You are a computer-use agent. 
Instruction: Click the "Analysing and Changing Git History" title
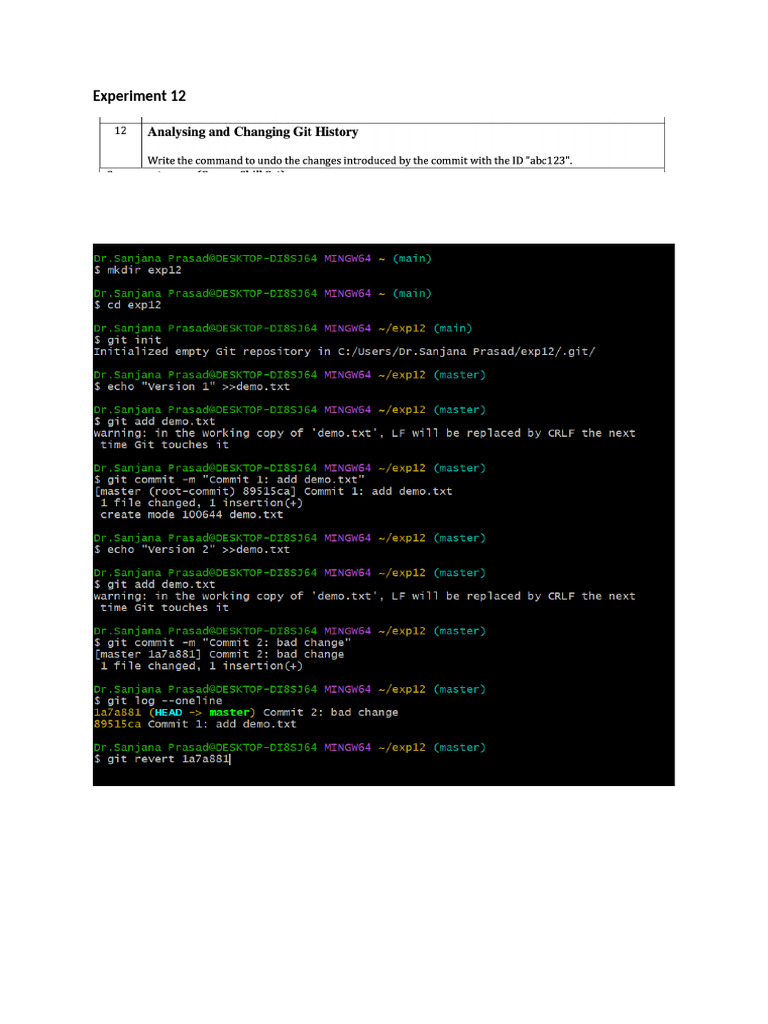(x=253, y=132)
